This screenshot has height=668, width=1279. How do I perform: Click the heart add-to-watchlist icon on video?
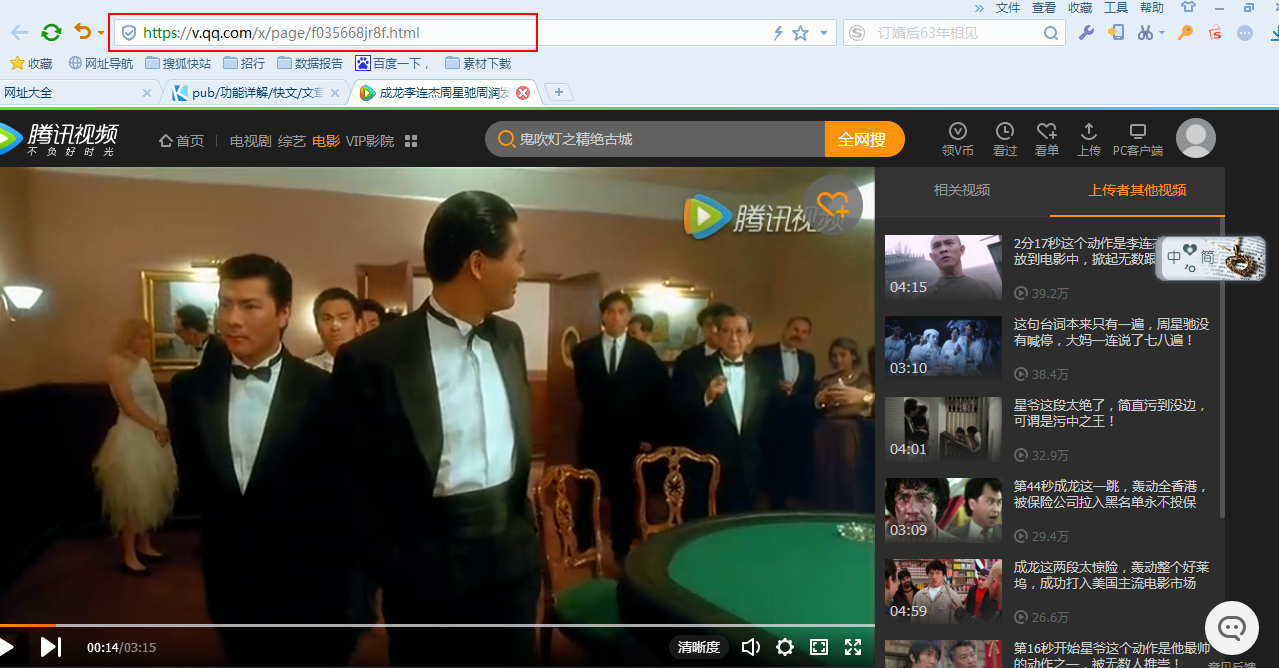pyautogui.click(x=832, y=204)
